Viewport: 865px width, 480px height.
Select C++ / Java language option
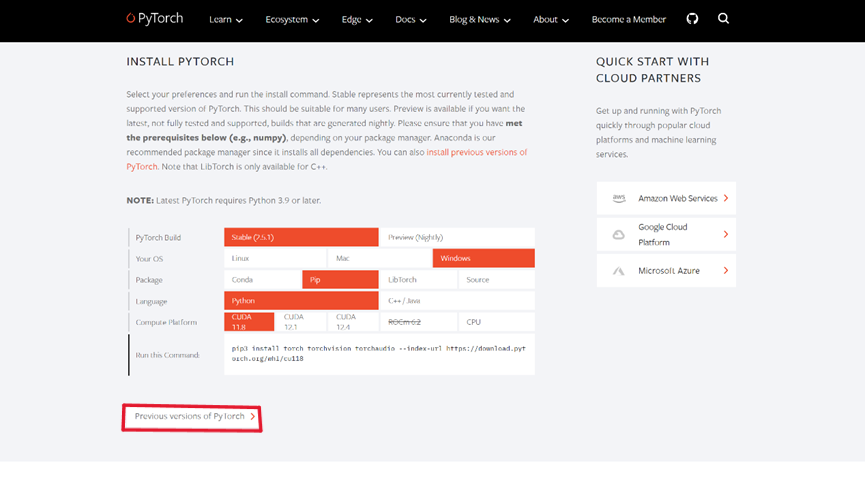point(457,301)
